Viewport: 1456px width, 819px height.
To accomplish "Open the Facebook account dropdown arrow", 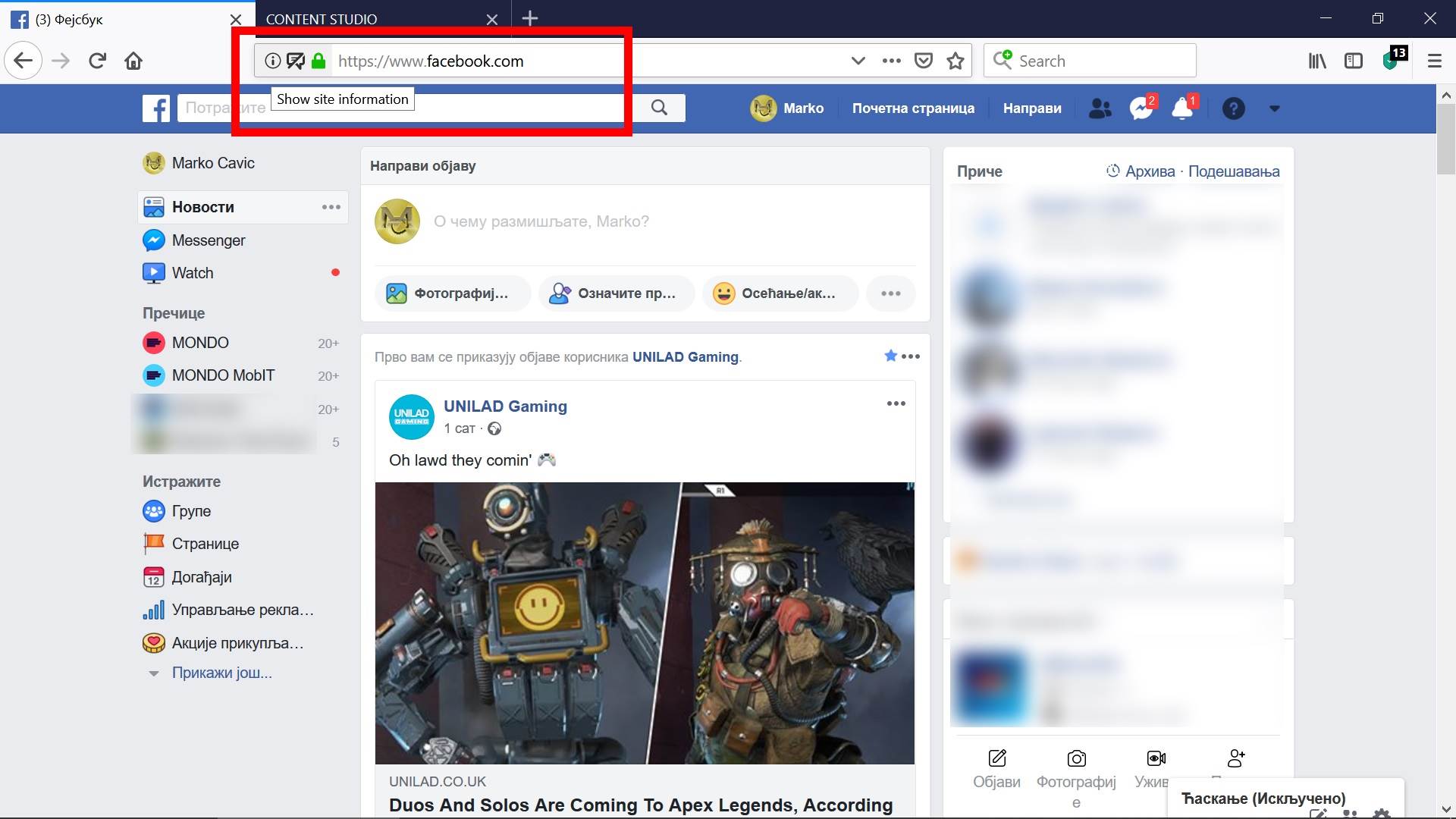I will pos(1274,108).
